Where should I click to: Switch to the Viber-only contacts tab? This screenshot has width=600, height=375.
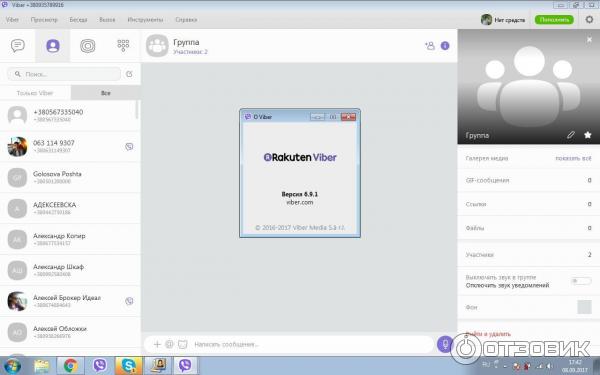tap(35, 93)
